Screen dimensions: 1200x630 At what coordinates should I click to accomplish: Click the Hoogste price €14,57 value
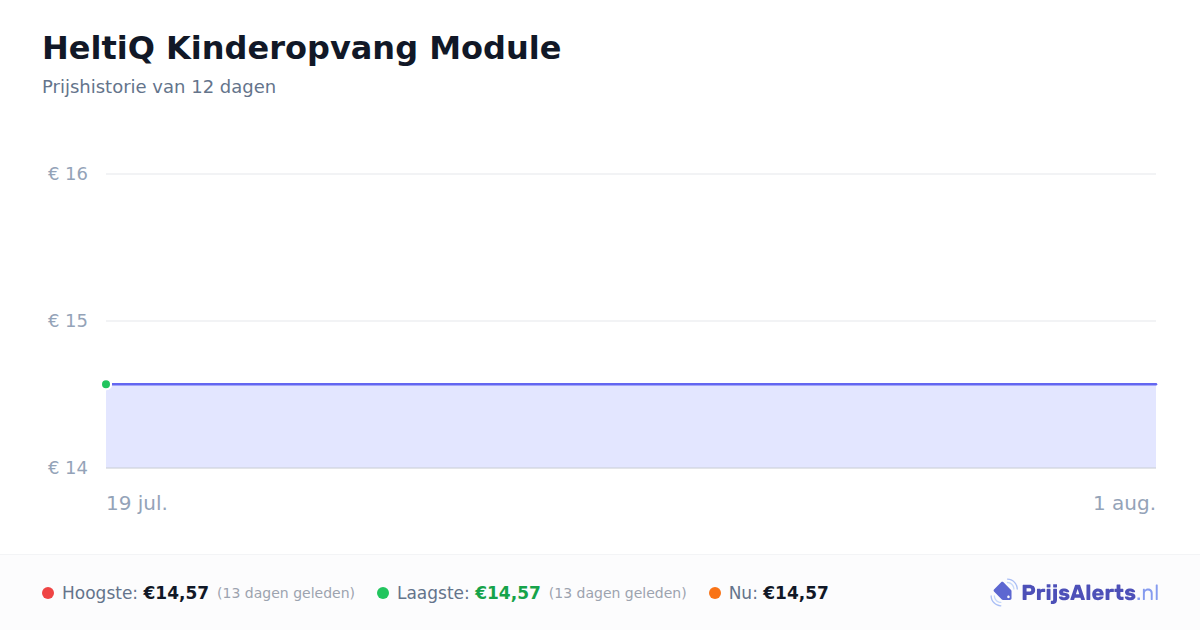coord(176,593)
